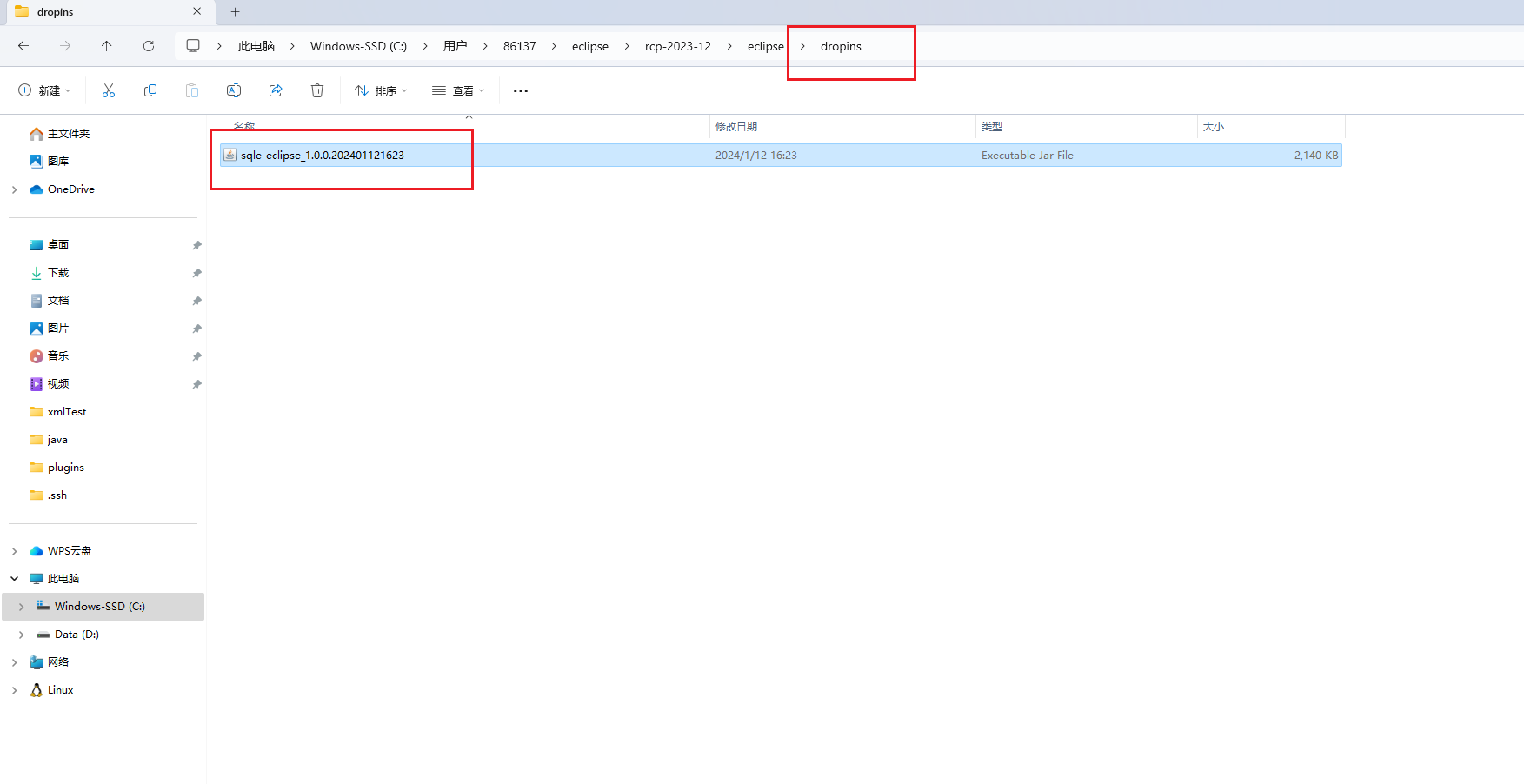1524x784 pixels.
Task: Click the forward navigation arrow
Action: point(65,46)
